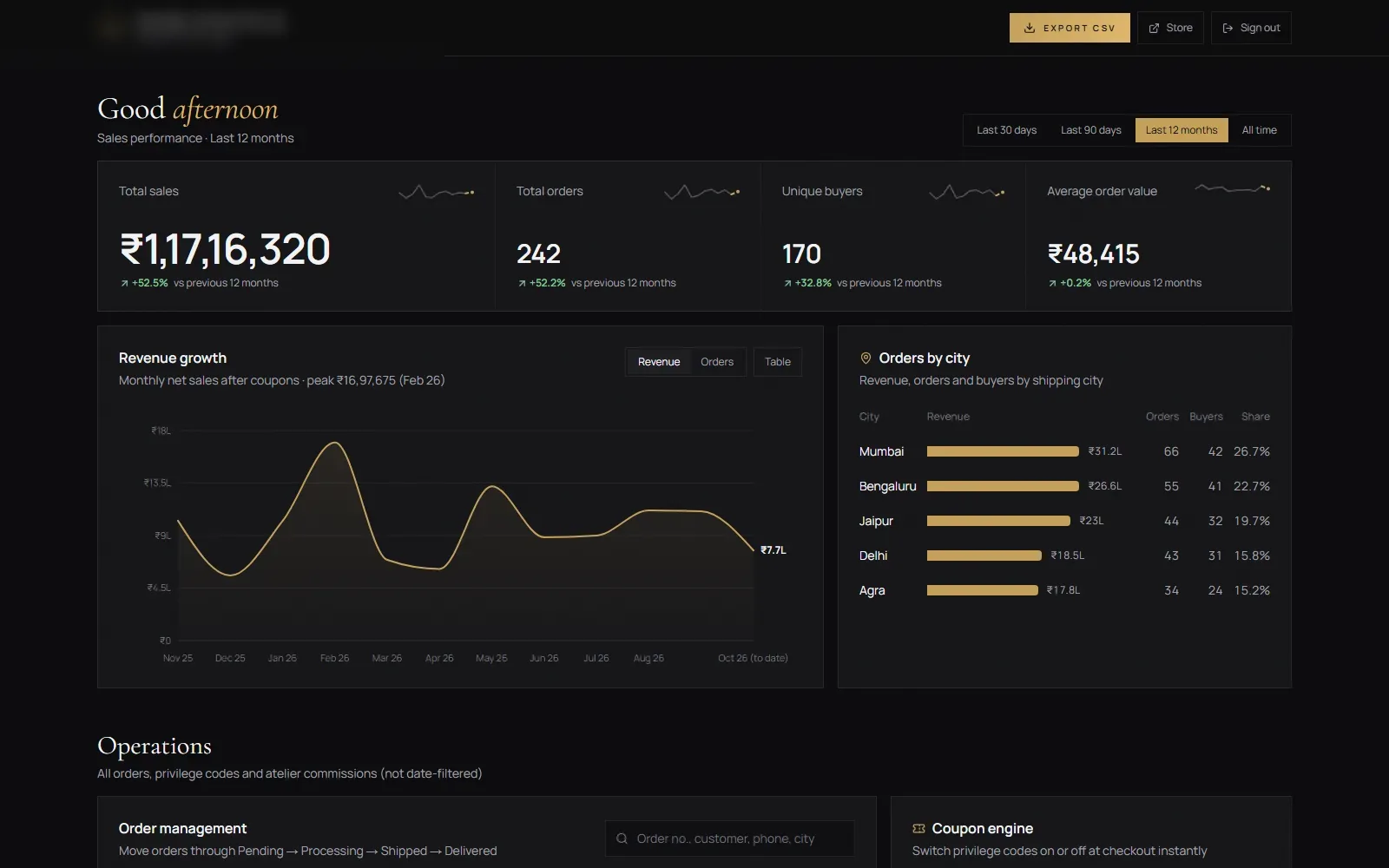This screenshot has height=868, width=1389.
Task: Click the external link icon beside Store
Action: tap(1154, 28)
